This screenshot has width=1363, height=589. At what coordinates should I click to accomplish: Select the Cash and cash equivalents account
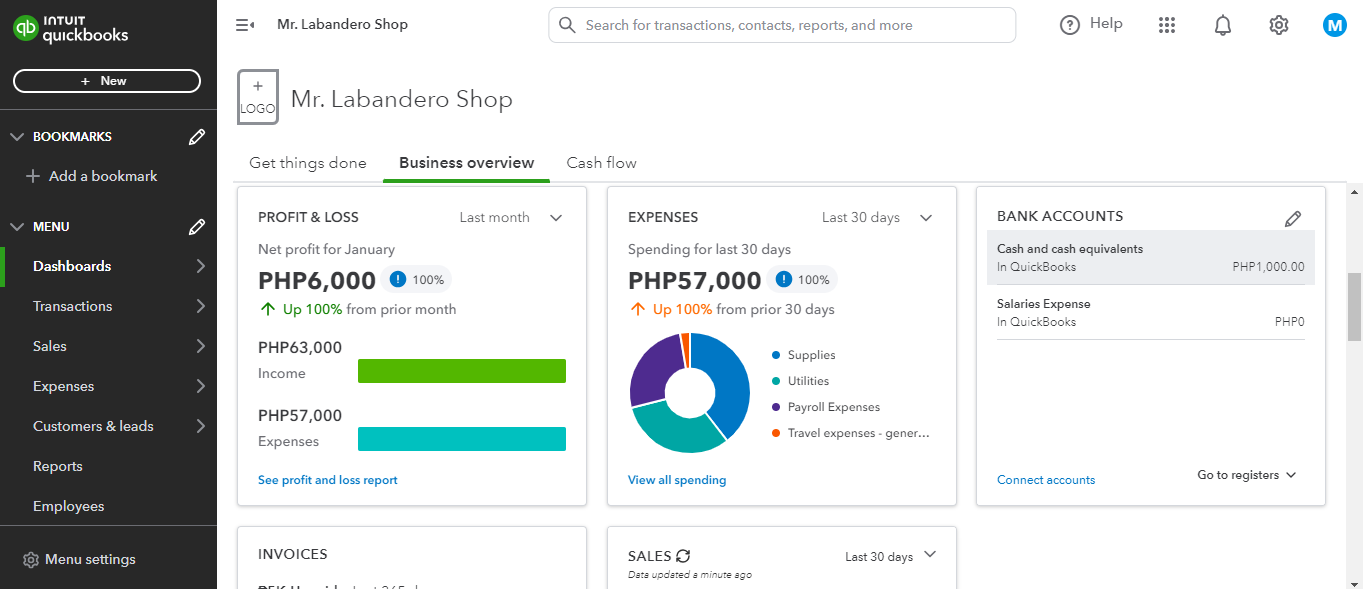coord(1151,258)
